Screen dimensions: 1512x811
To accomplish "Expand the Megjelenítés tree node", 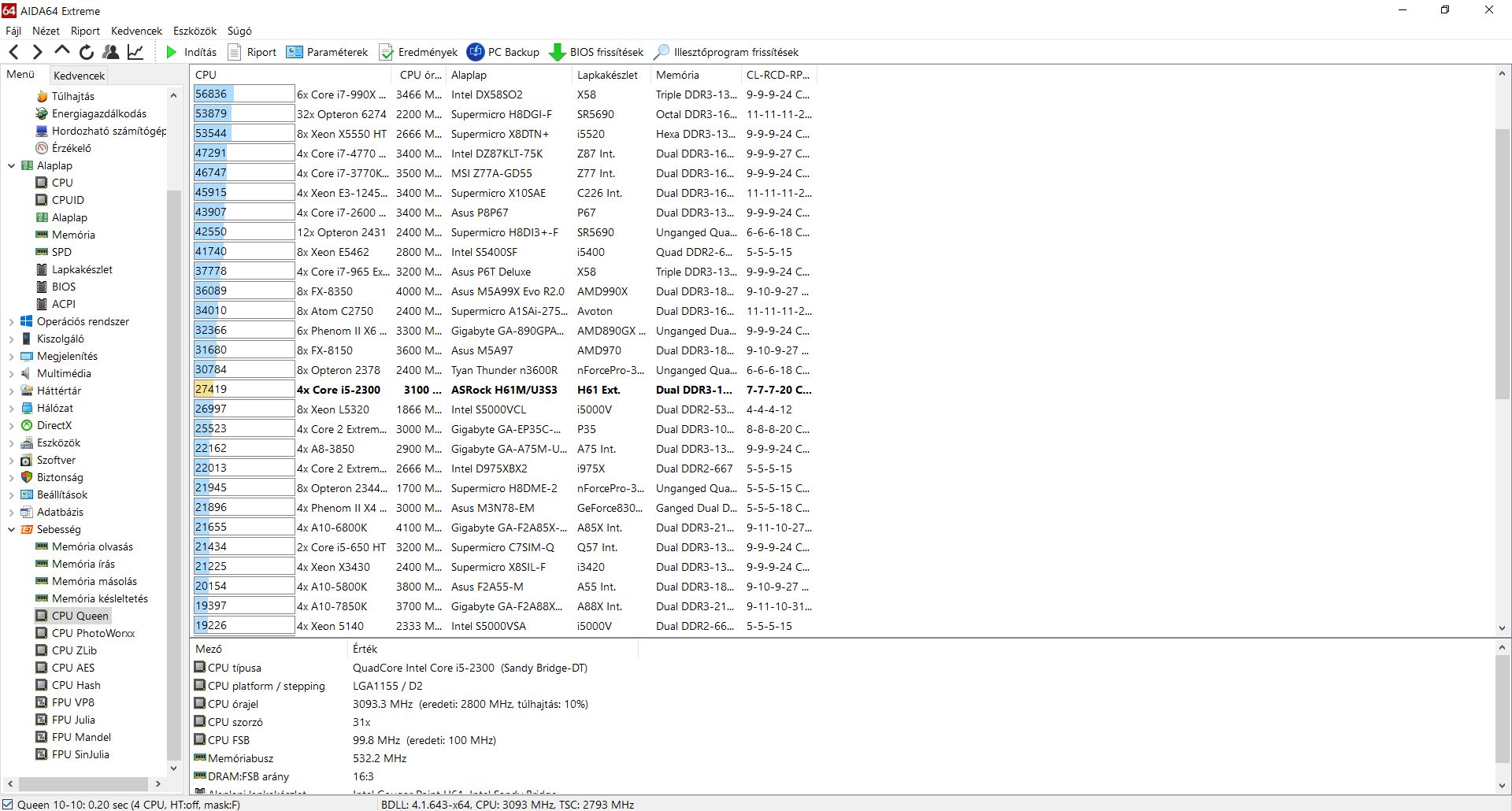I will pyautogui.click(x=11, y=356).
